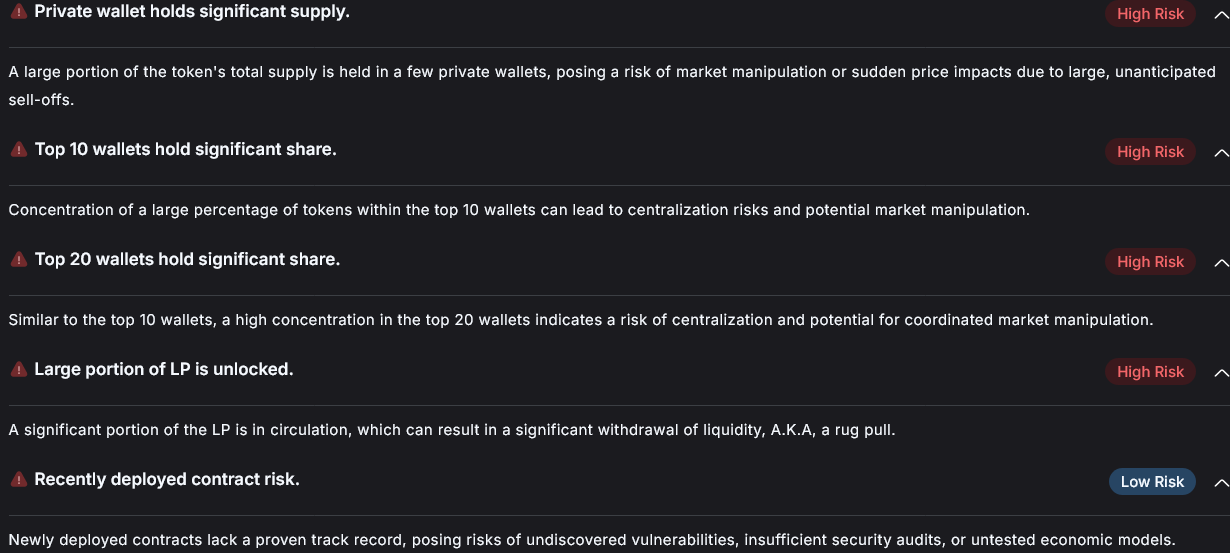1230x553 pixels.
Task: Collapse the Recently deployed contract risk section
Action: [1220, 482]
